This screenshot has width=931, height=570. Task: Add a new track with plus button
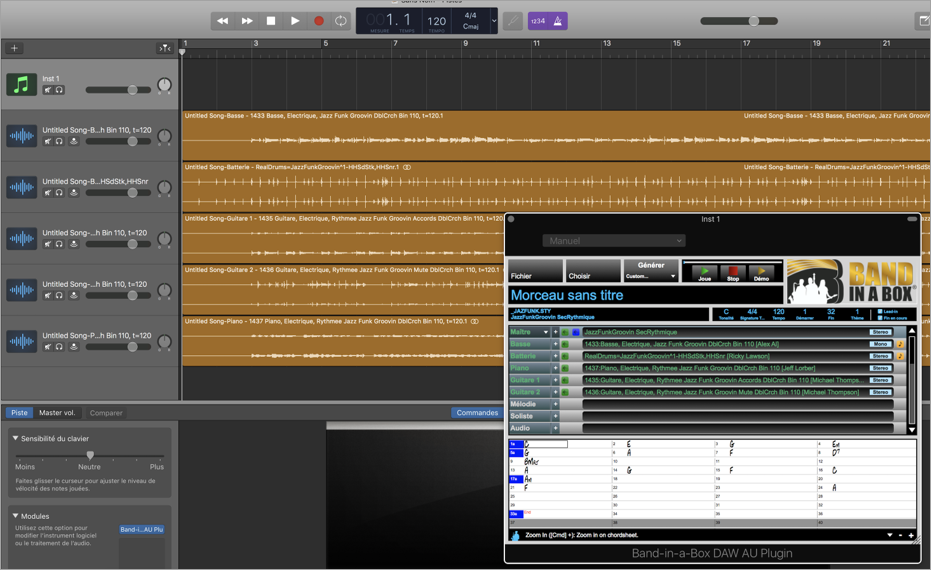click(x=14, y=48)
